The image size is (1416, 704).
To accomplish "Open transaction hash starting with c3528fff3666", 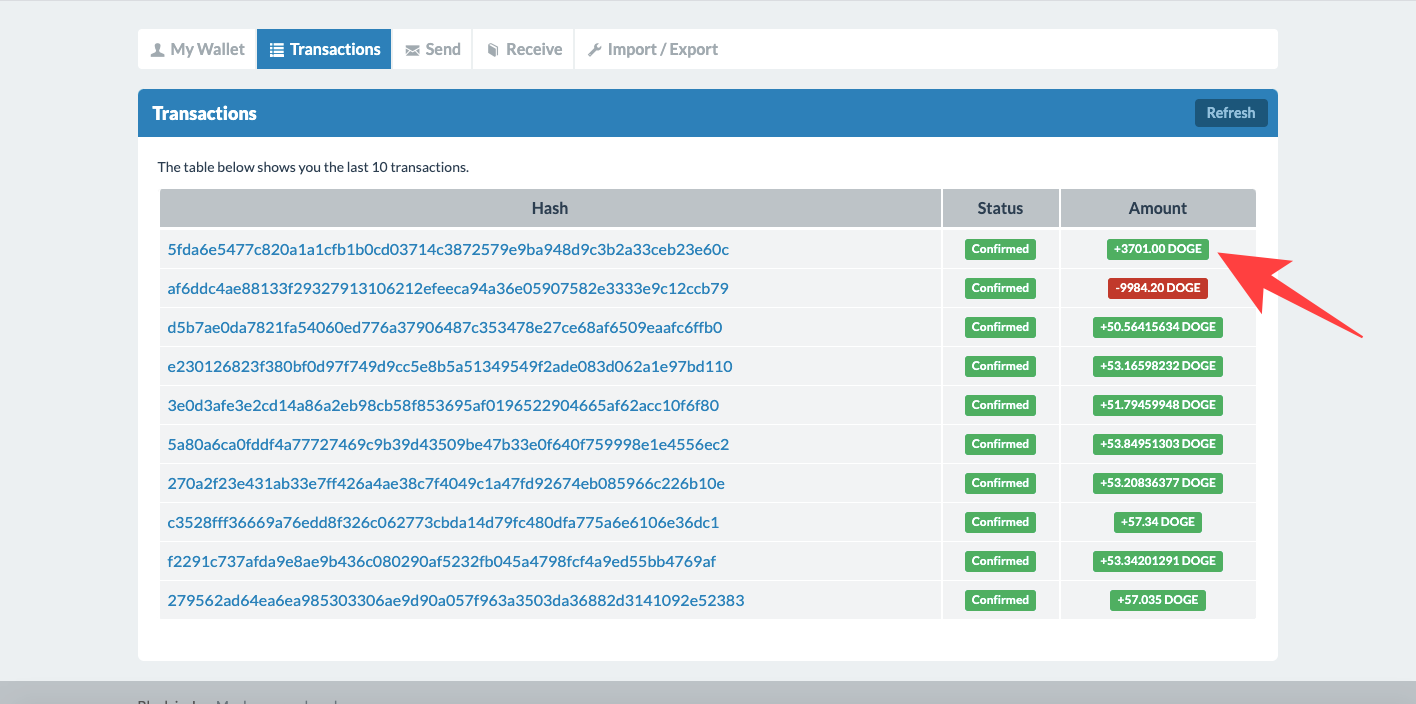I will 443,522.
